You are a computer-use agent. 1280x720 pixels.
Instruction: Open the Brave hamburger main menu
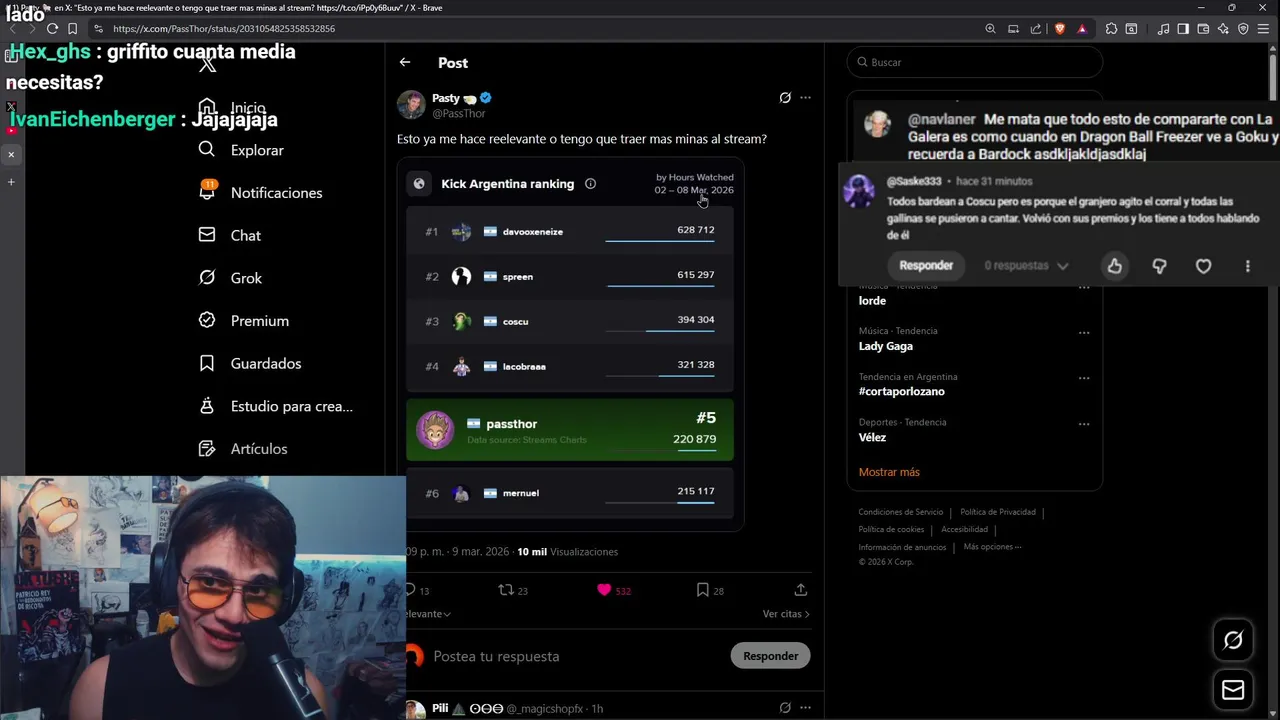tap(1265, 29)
